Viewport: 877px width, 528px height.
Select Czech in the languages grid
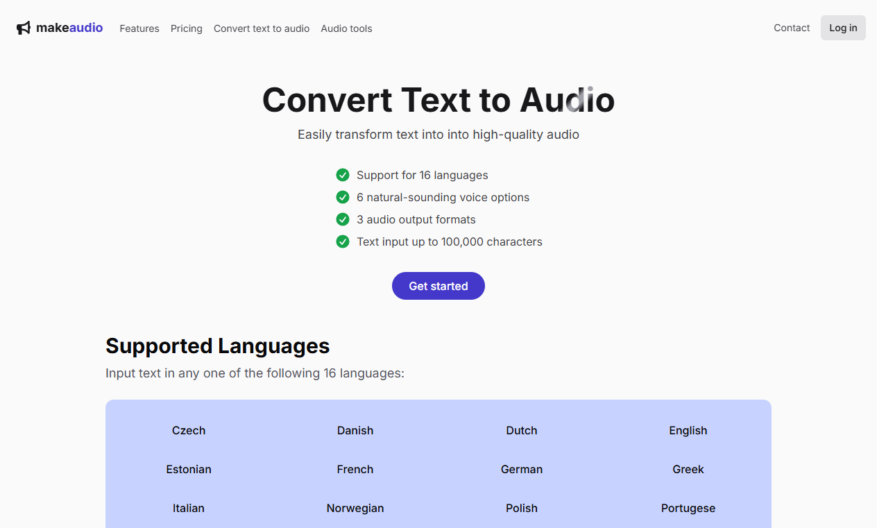[188, 431]
